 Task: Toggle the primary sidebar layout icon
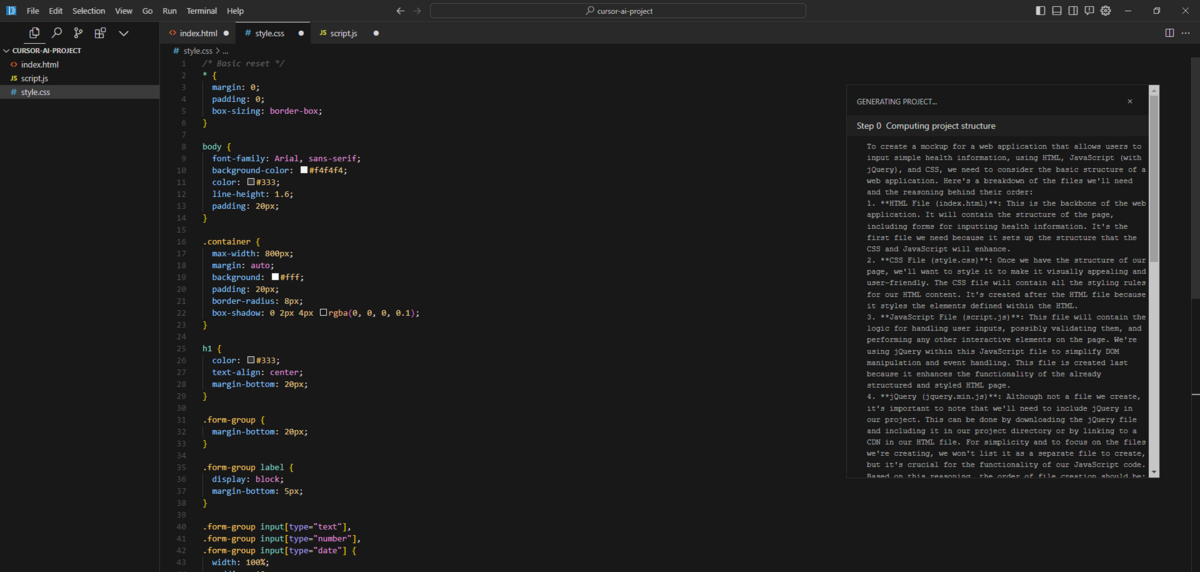(1041, 10)
